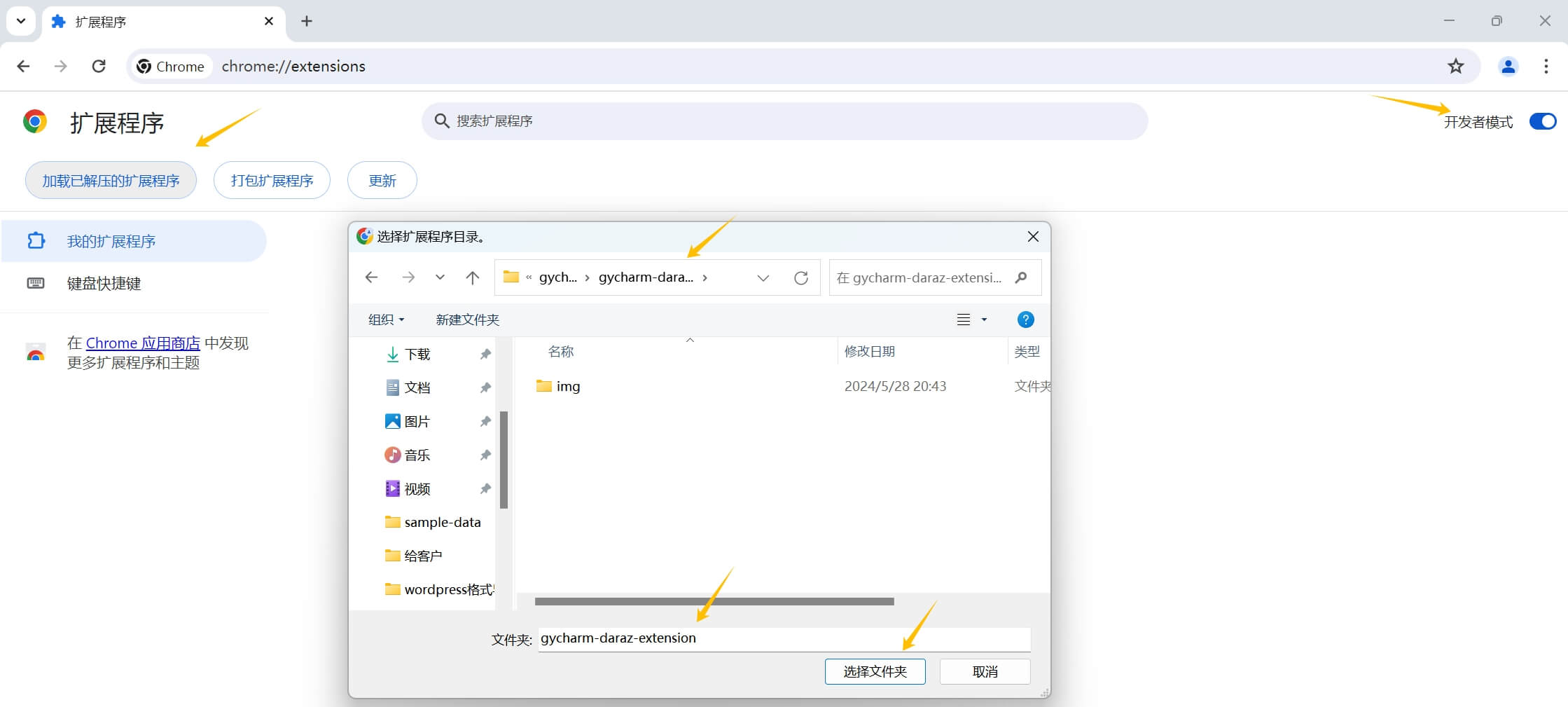Click the navigation pane vertical scrollbar

pos(504,460)
